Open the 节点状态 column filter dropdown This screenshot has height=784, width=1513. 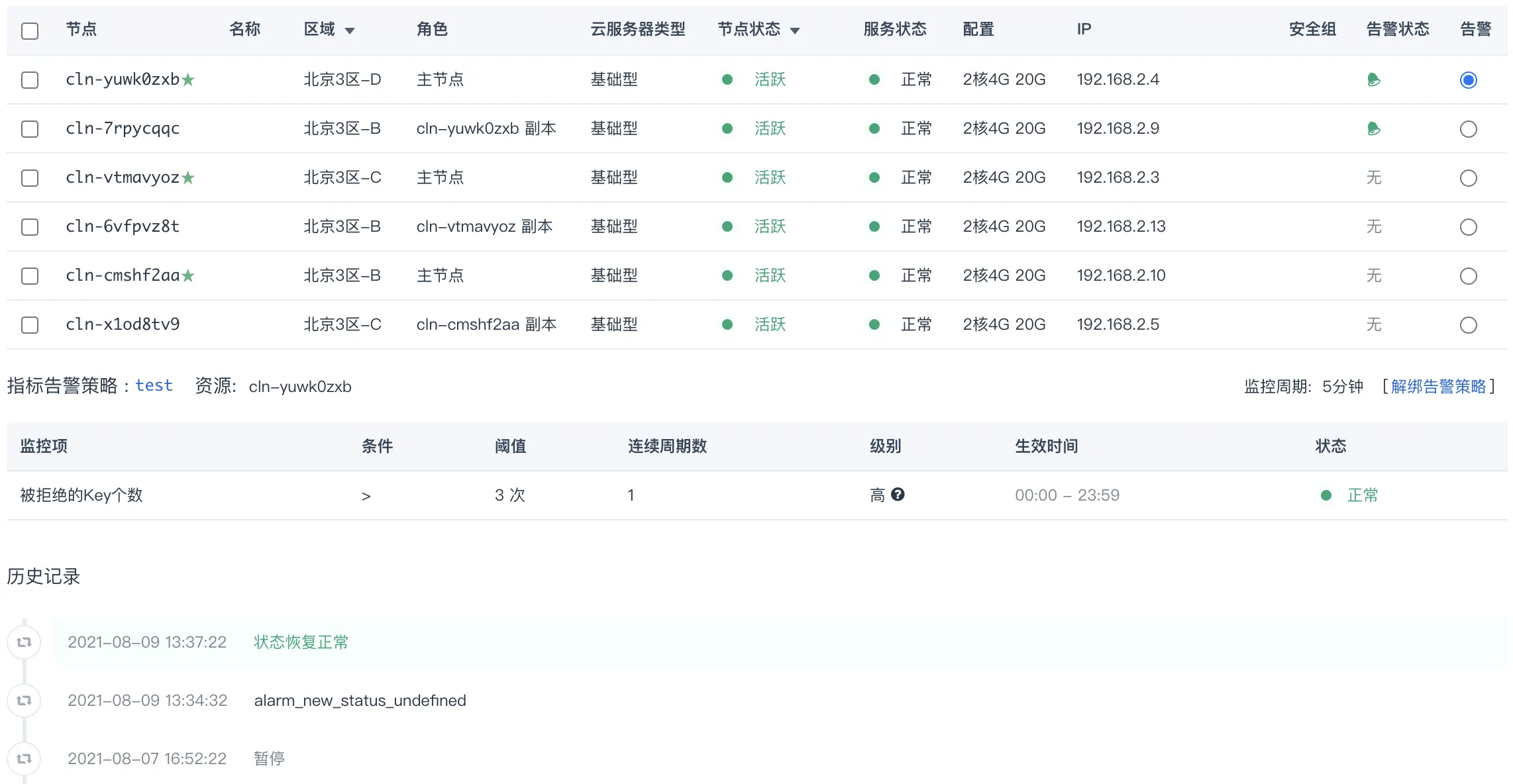795,30
